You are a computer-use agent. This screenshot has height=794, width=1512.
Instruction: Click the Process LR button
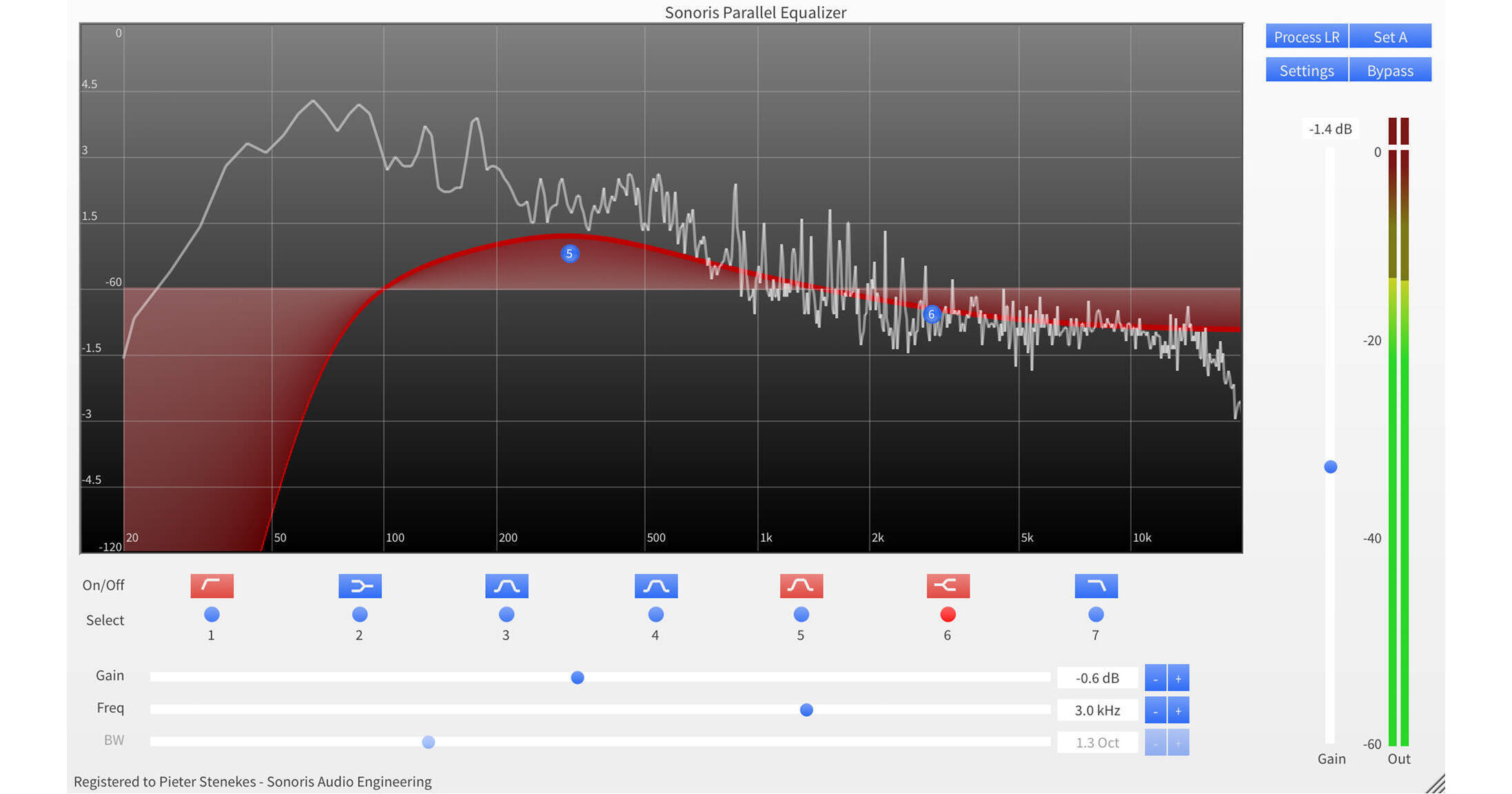(1306, 37)
